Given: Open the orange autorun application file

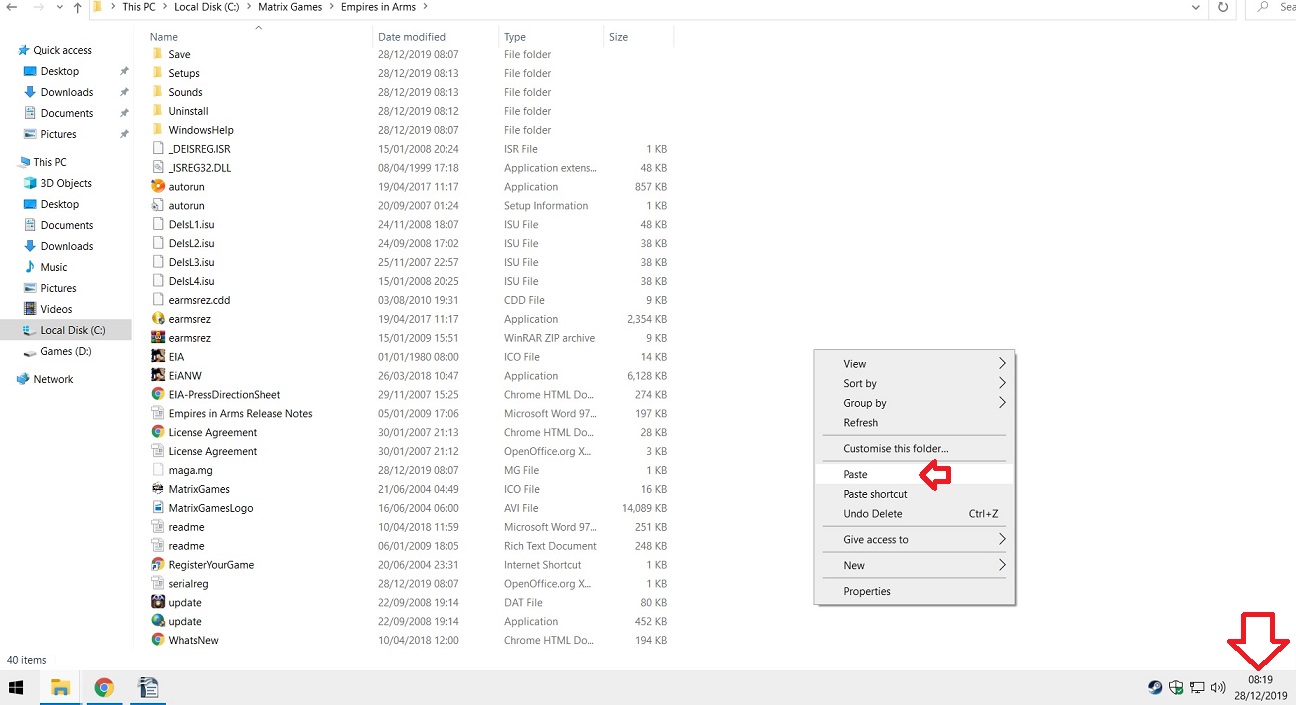Looking at the screenshot, I should pos(186,187).
